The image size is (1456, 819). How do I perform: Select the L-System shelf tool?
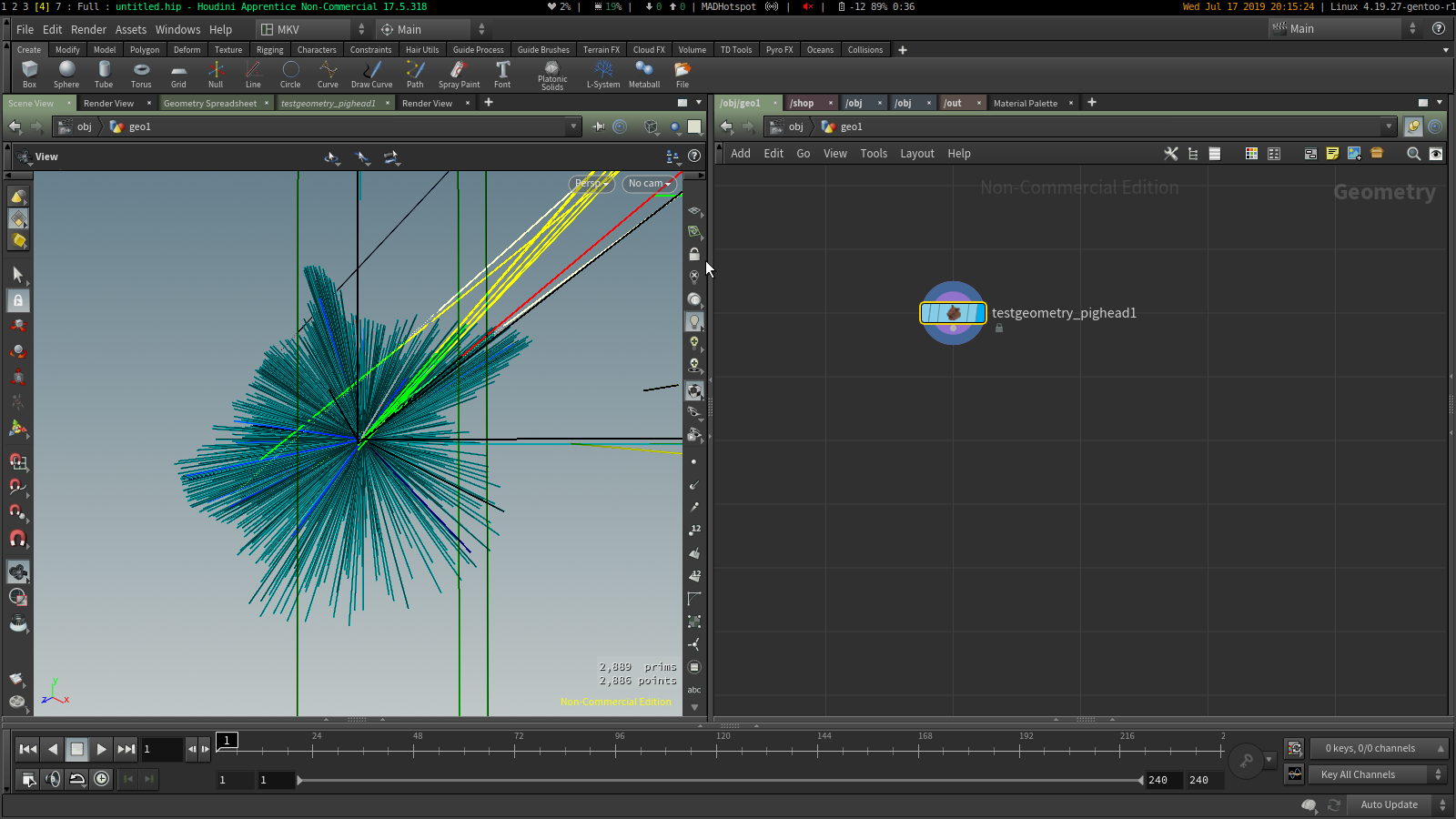tap(603, 75)
